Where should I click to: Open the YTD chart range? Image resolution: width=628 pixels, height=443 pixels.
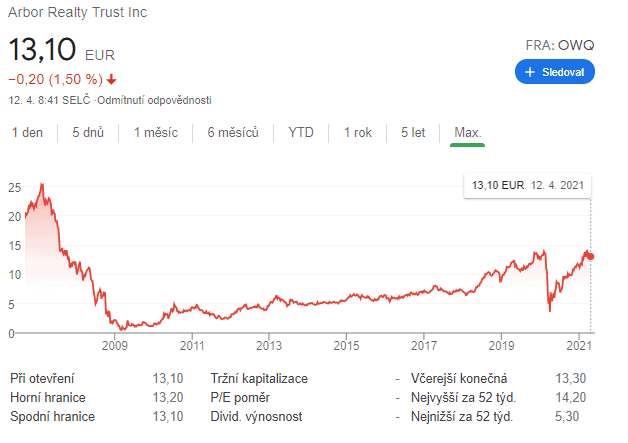[301, 132]
